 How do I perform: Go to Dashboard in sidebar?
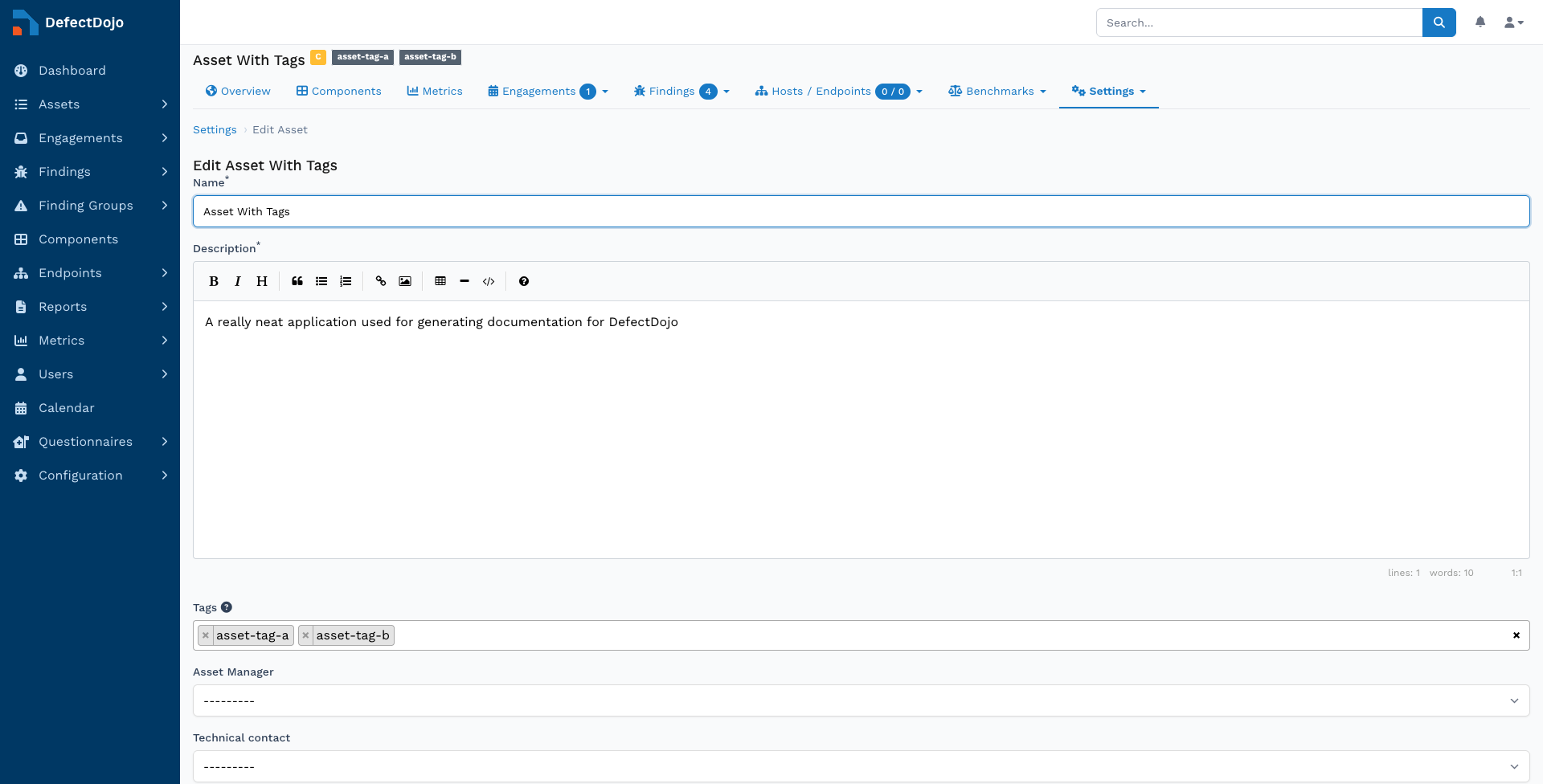click(x=90, y=71)
